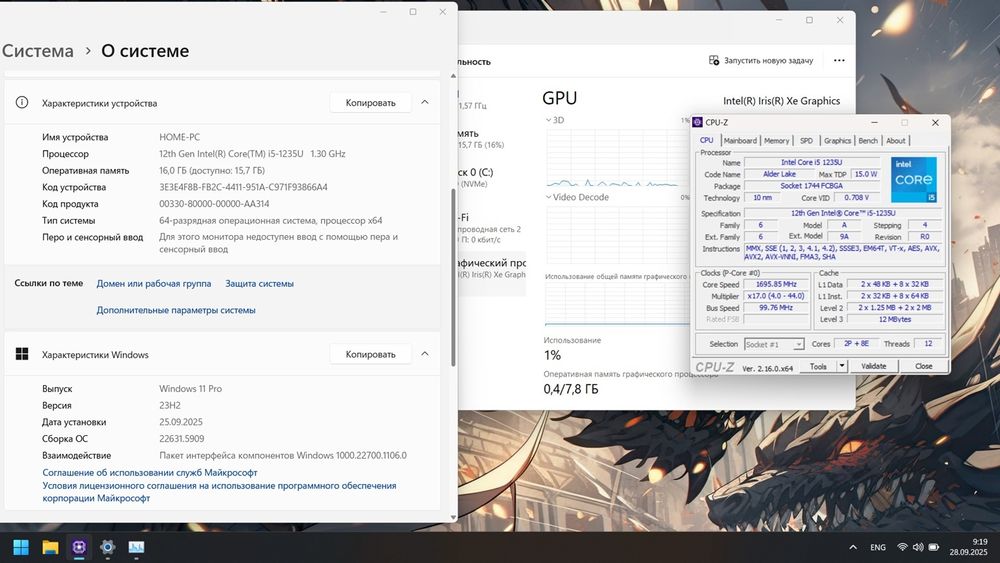Open the Домен или рабочая группа link
1000x563 pixels.
[154, 284]
